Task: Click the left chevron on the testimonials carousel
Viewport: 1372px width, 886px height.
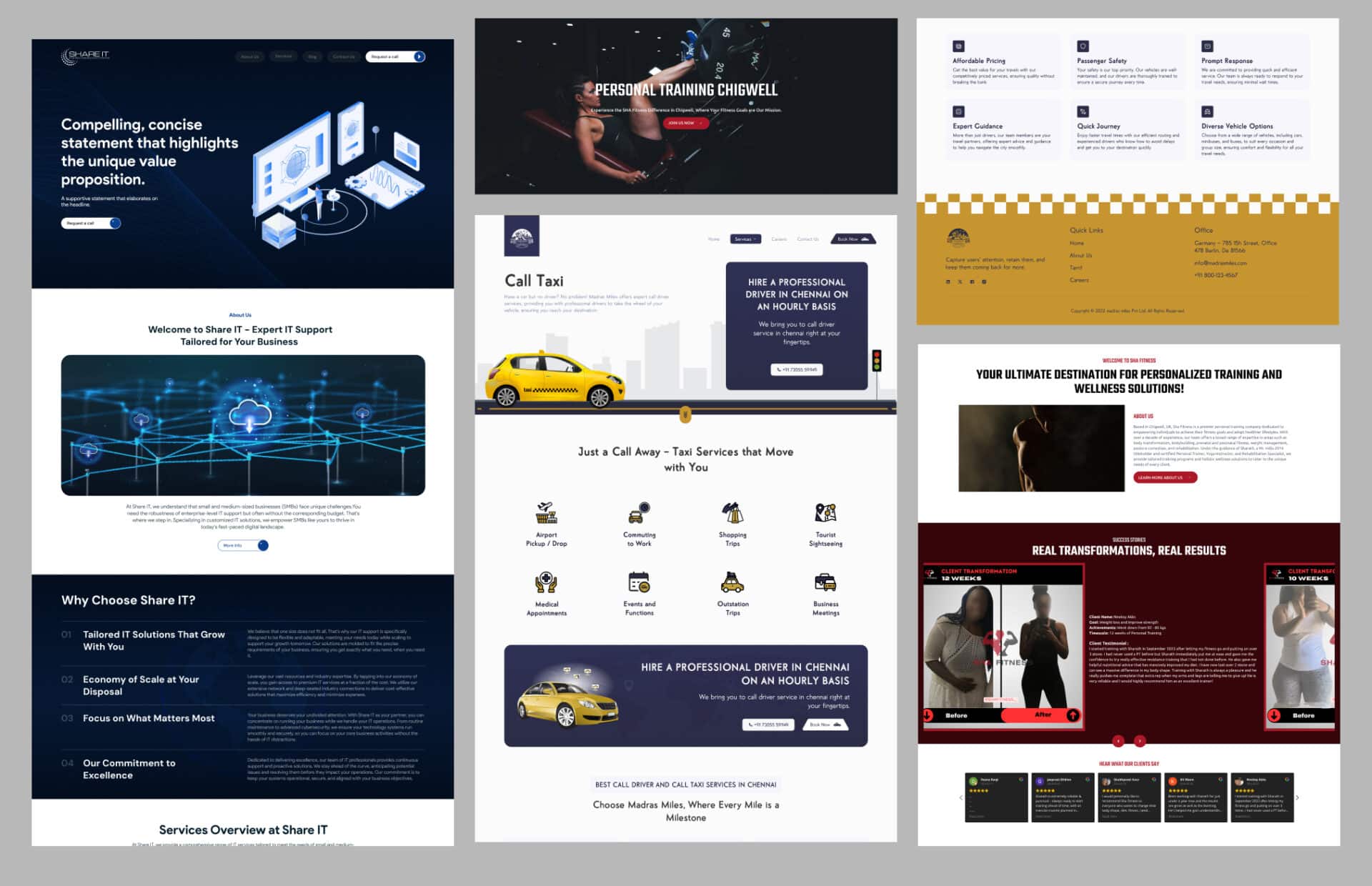Action: (960, 797)
